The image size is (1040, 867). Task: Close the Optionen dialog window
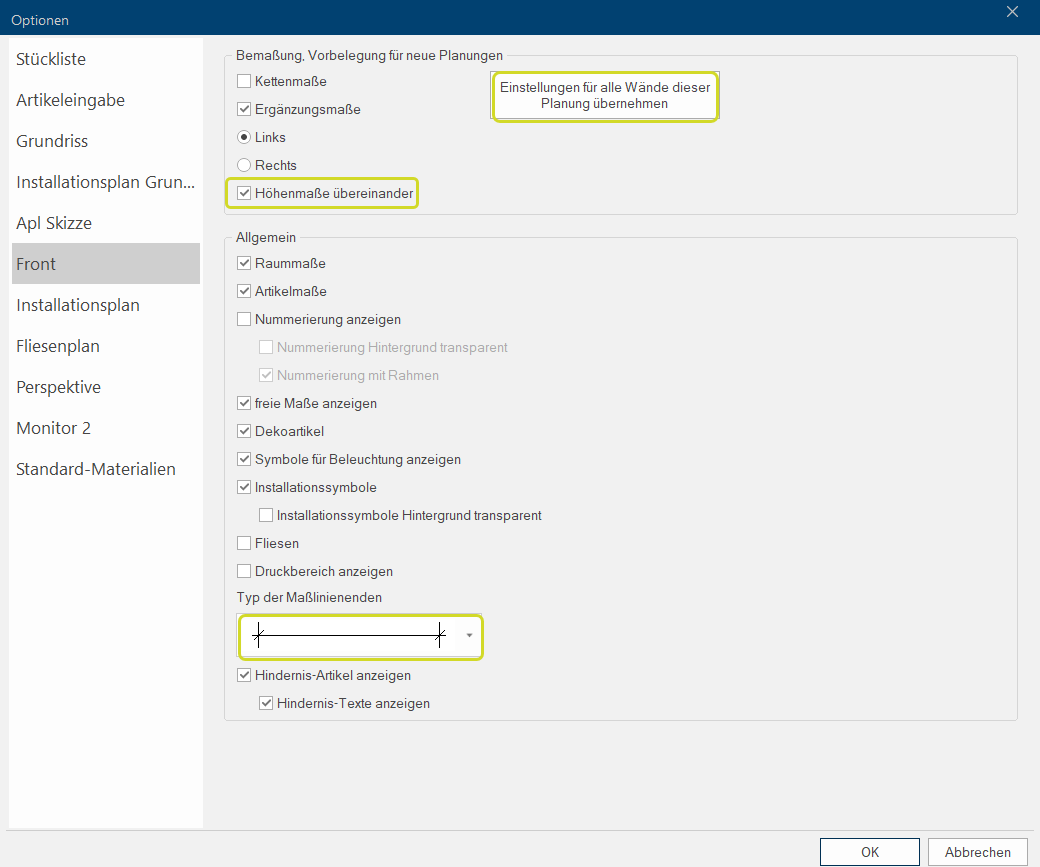(1012, 12)
